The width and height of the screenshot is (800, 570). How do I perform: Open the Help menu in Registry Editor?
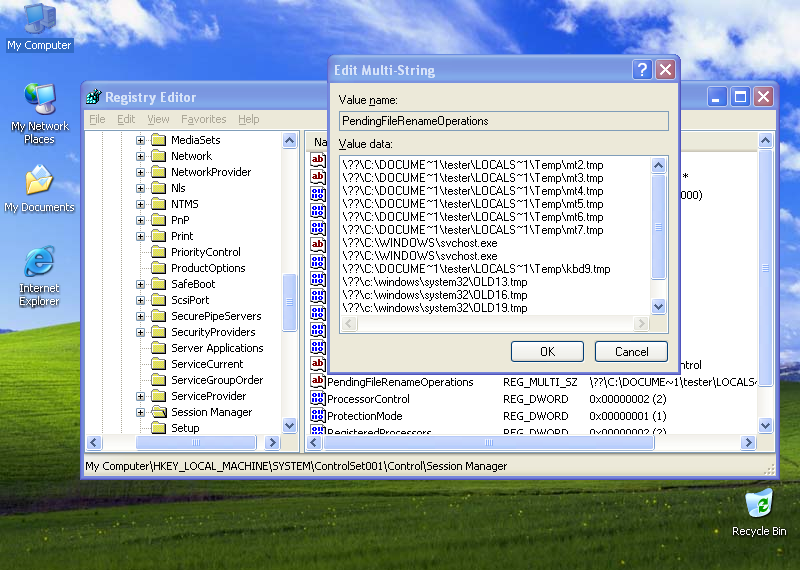[248, 119]
